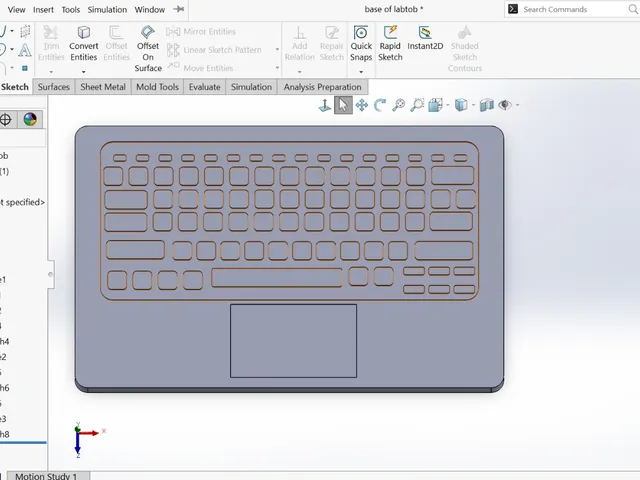Open the Simulation menu
This screenshot has height=480, width=640.
click(x=107, y=9)
